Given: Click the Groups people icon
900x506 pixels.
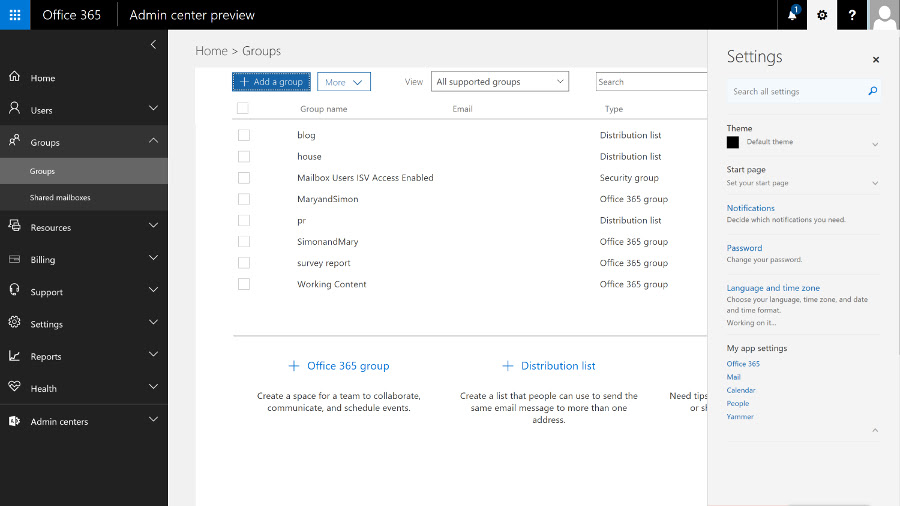Looking at the screenshot, I should pos(14,140).
